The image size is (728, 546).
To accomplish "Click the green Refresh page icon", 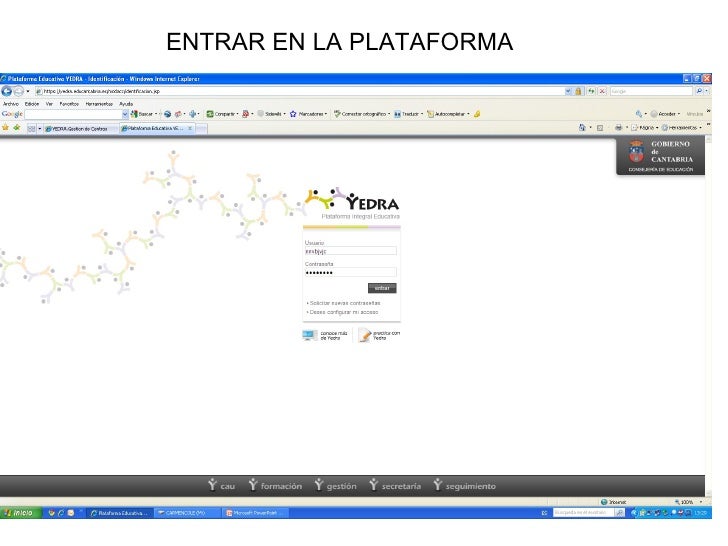I will [x=591, y=91].
